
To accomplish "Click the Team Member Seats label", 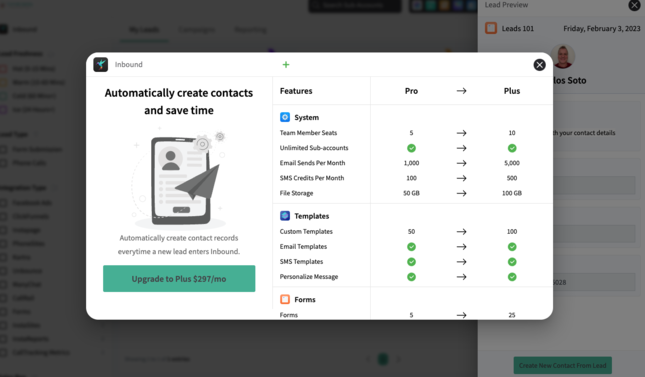I will 309,133.
